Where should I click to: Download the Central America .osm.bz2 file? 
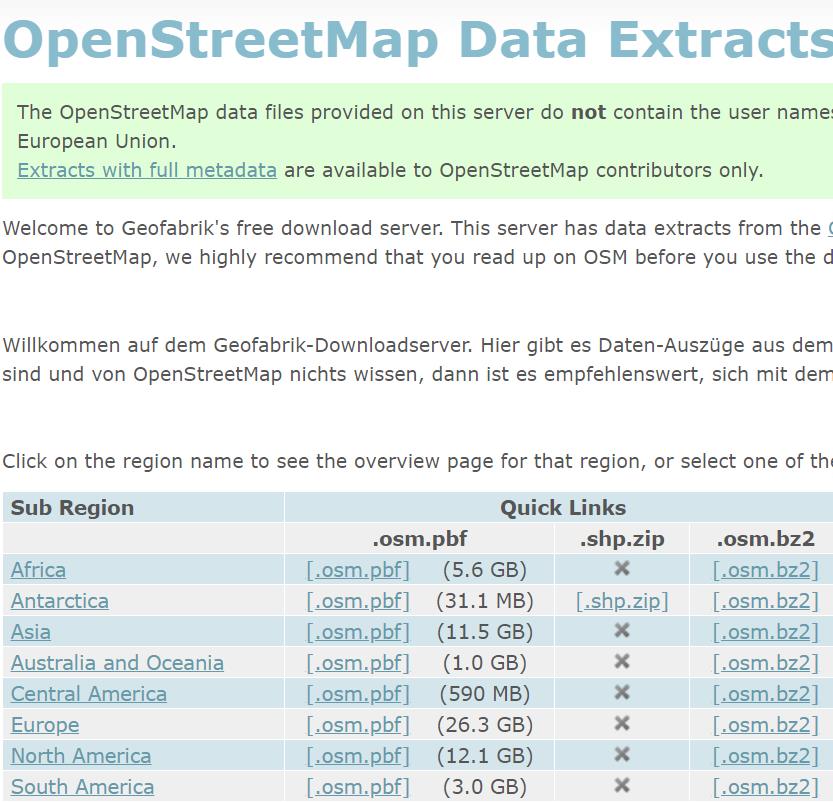766,694
